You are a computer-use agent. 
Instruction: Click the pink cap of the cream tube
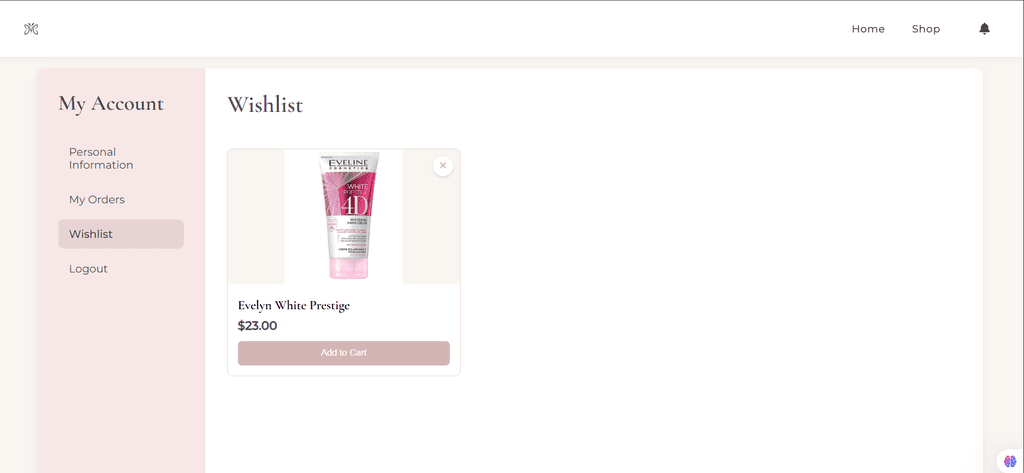point(348,267)
